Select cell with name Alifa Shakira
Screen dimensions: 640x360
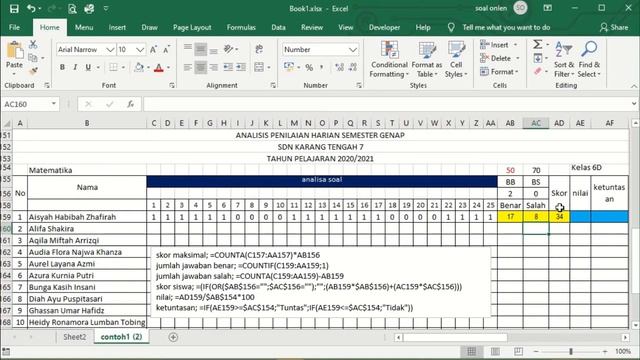coord(87,229)
